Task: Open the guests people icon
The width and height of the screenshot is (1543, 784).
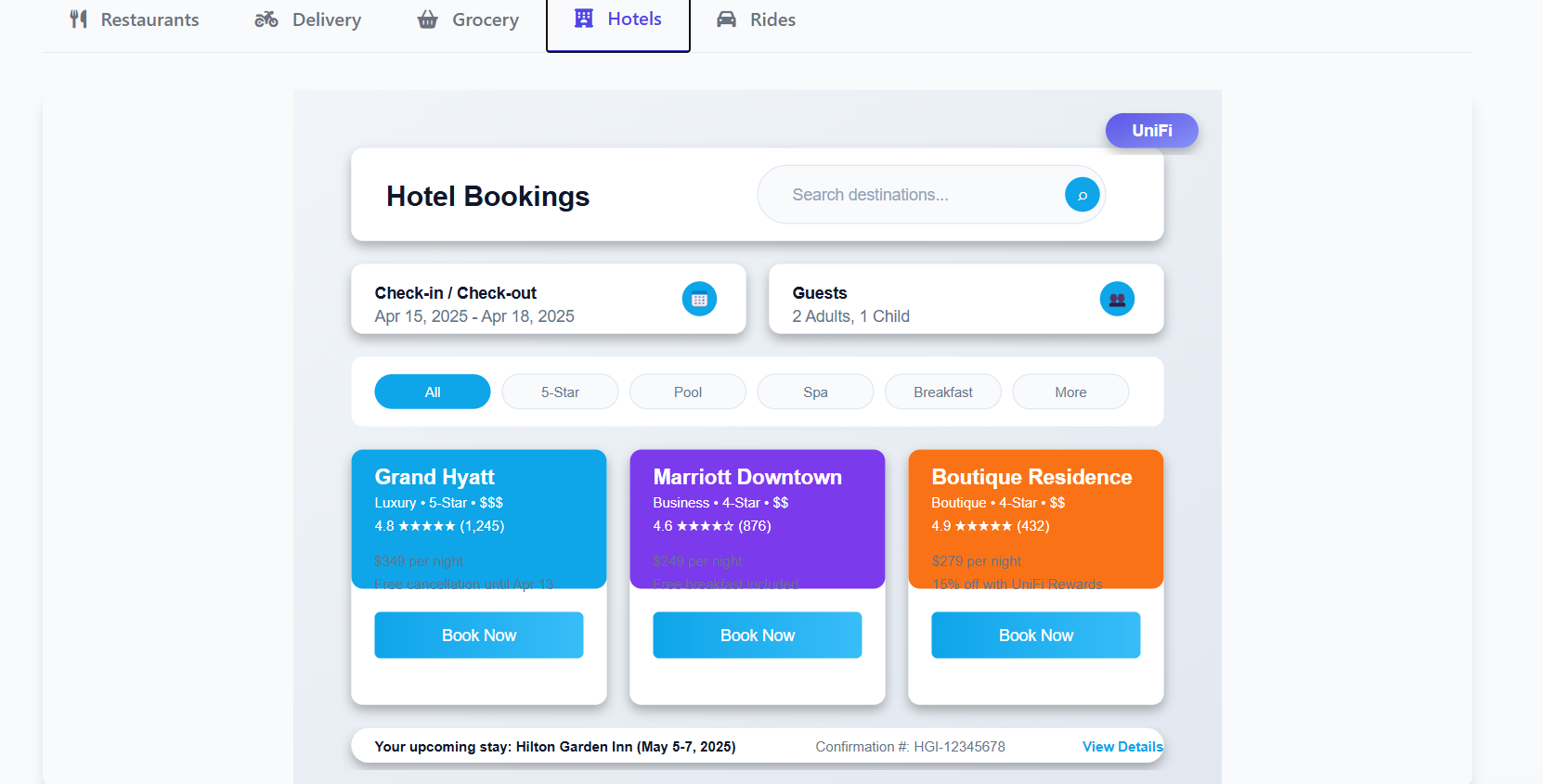Action: coord(1117,299)
